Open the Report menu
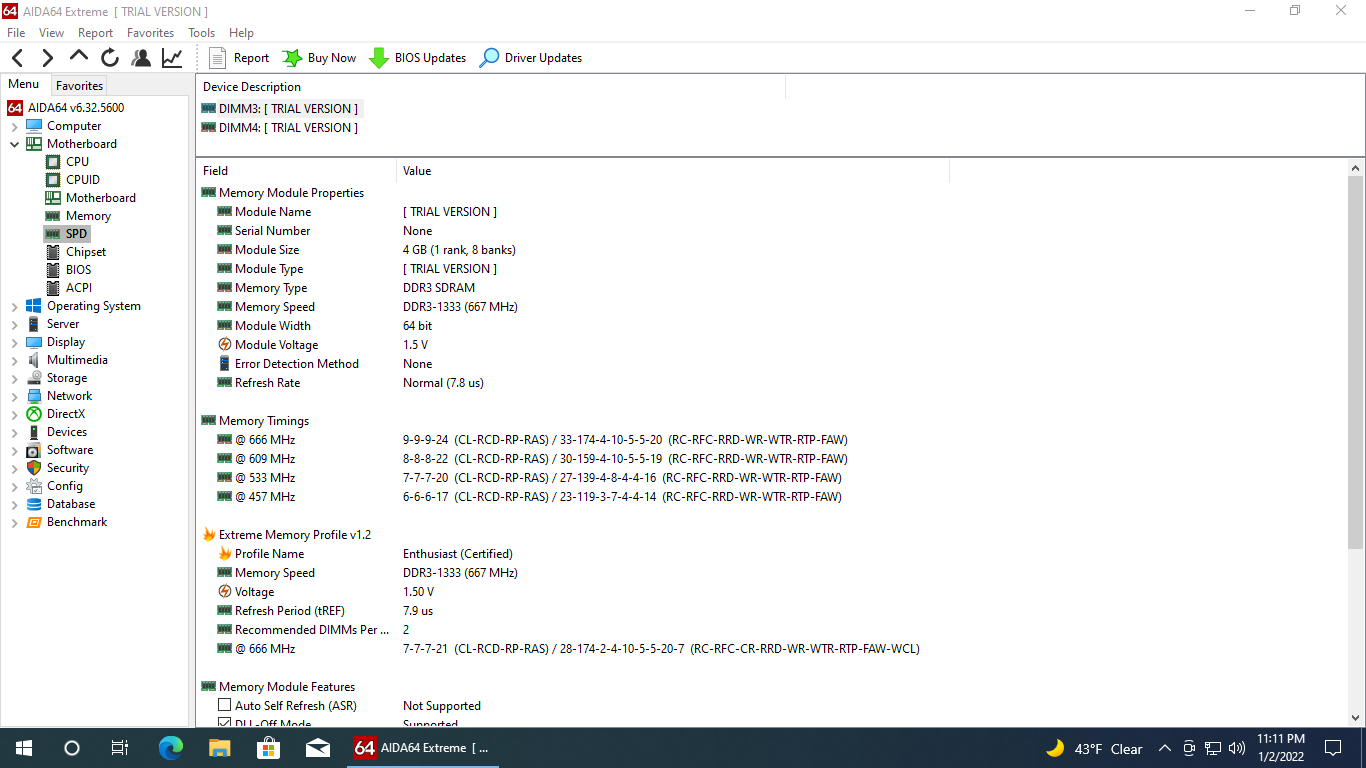 point(96,33)
